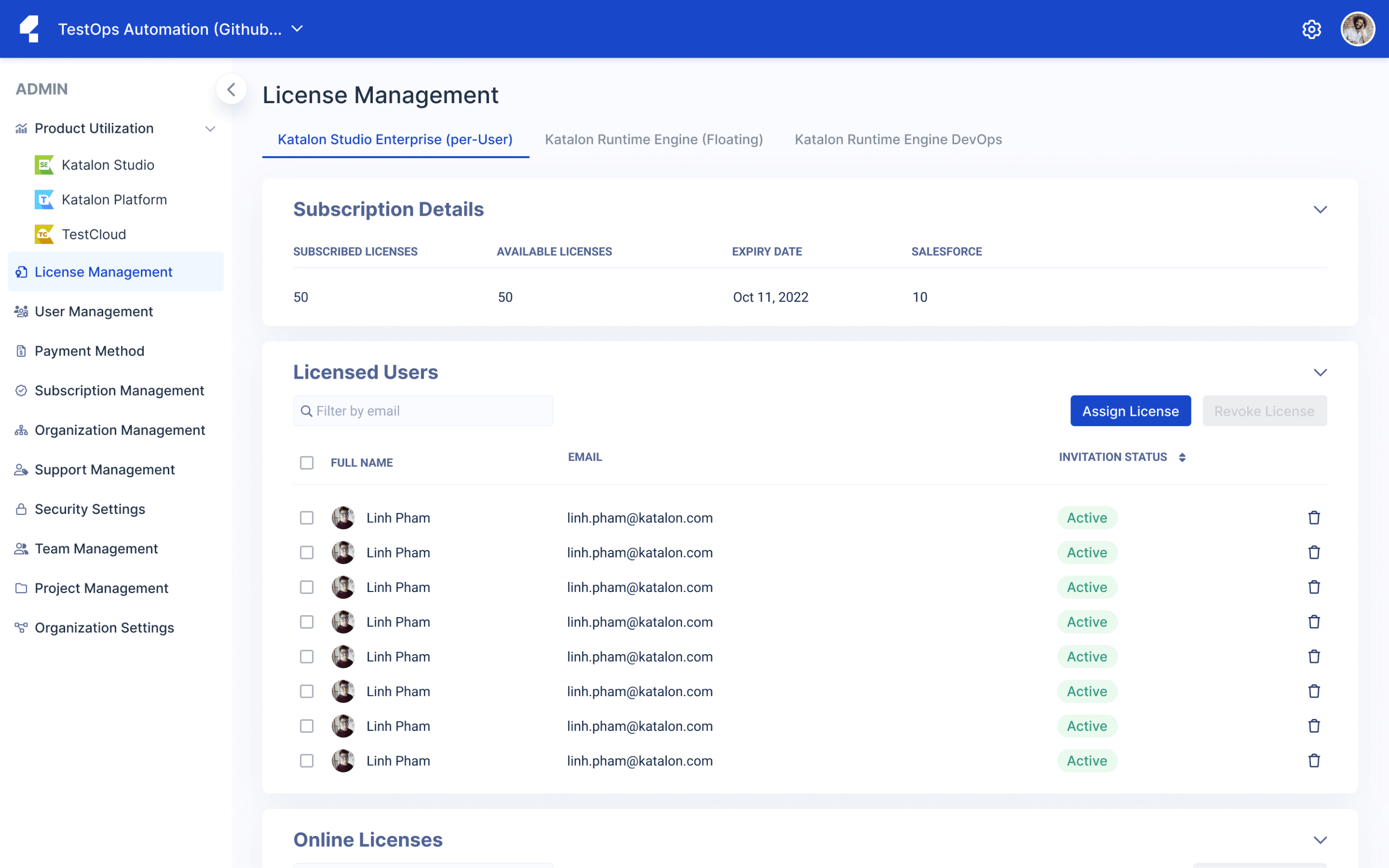
Task: Focus the Filter by email field
Action: point(423,411)
